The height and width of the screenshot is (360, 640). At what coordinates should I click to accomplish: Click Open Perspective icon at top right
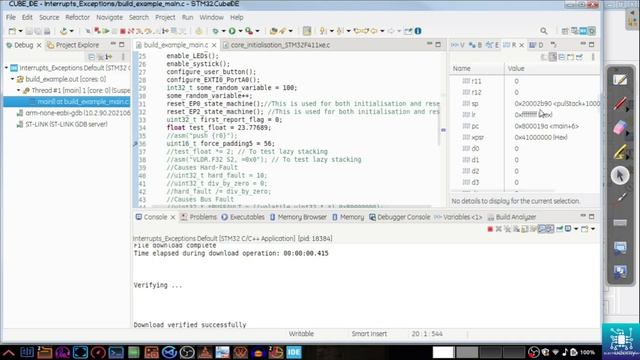[565, 31]
